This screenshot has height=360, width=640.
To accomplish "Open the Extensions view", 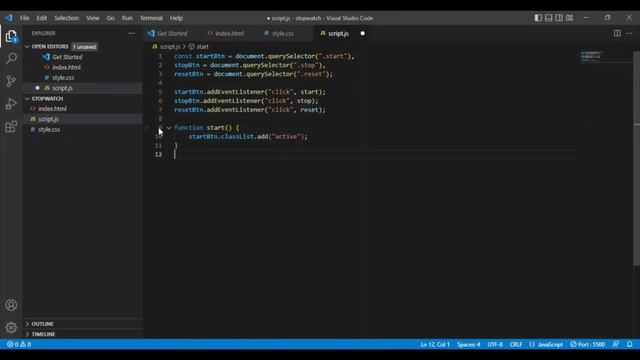I will click(11, 127).
